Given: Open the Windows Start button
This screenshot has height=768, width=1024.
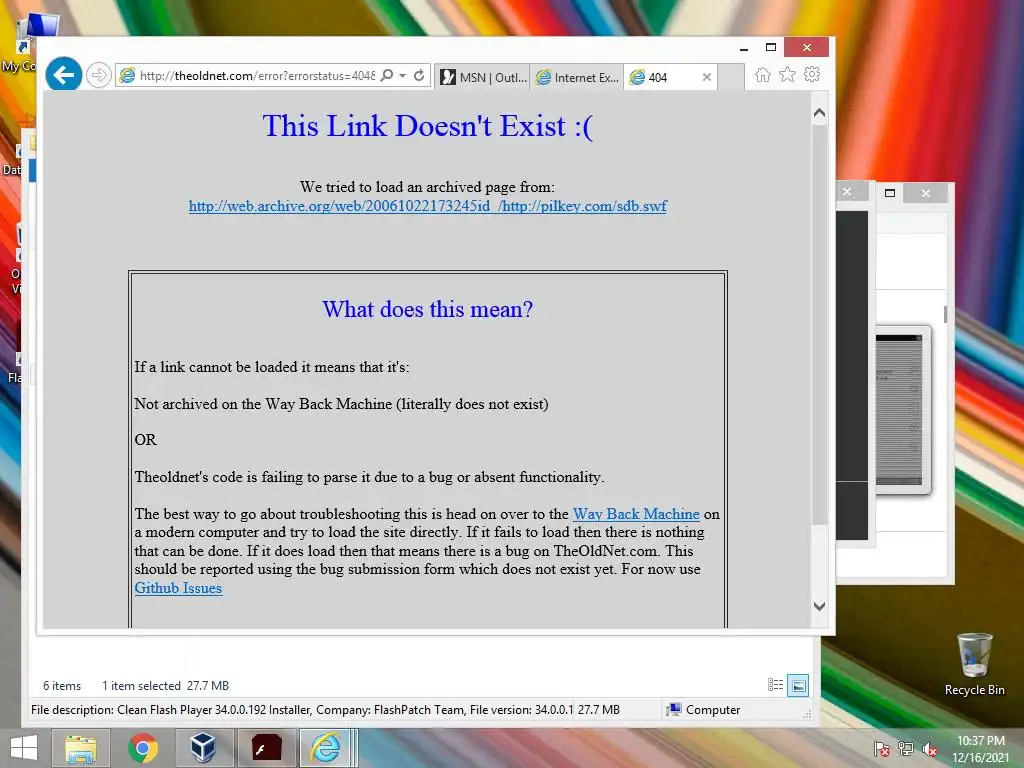Looking at the screenshot, I should pyautogui.click(x=24, y=748).
